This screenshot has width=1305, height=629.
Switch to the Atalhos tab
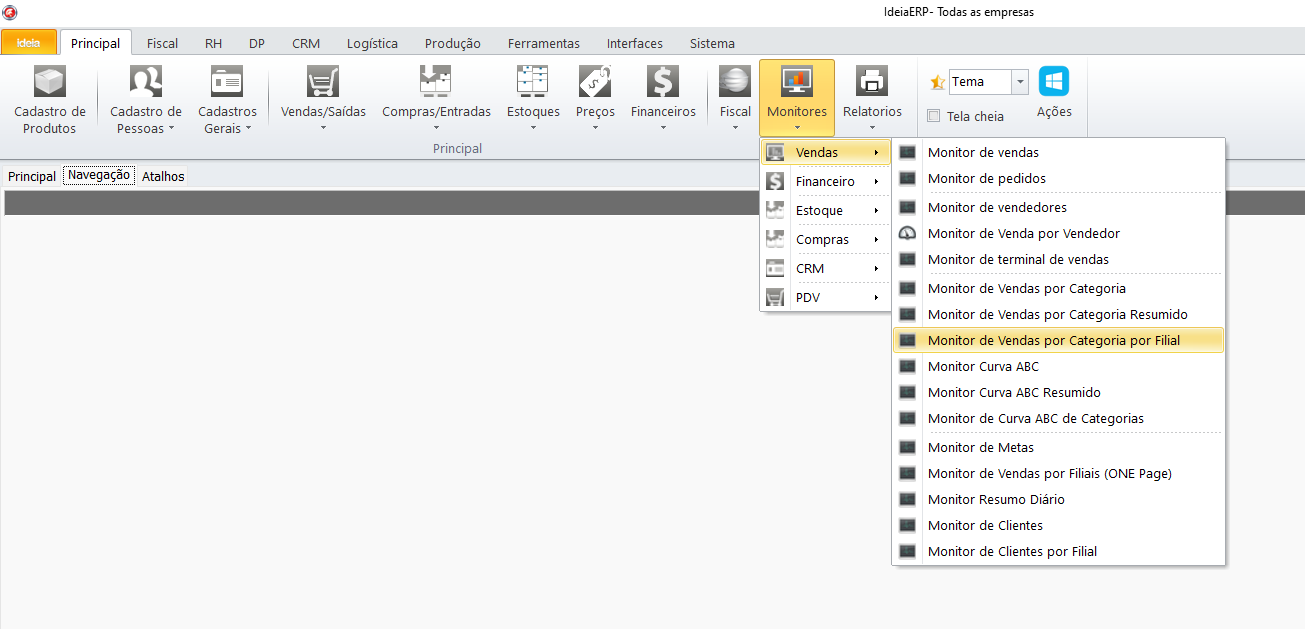coord(163,176)
